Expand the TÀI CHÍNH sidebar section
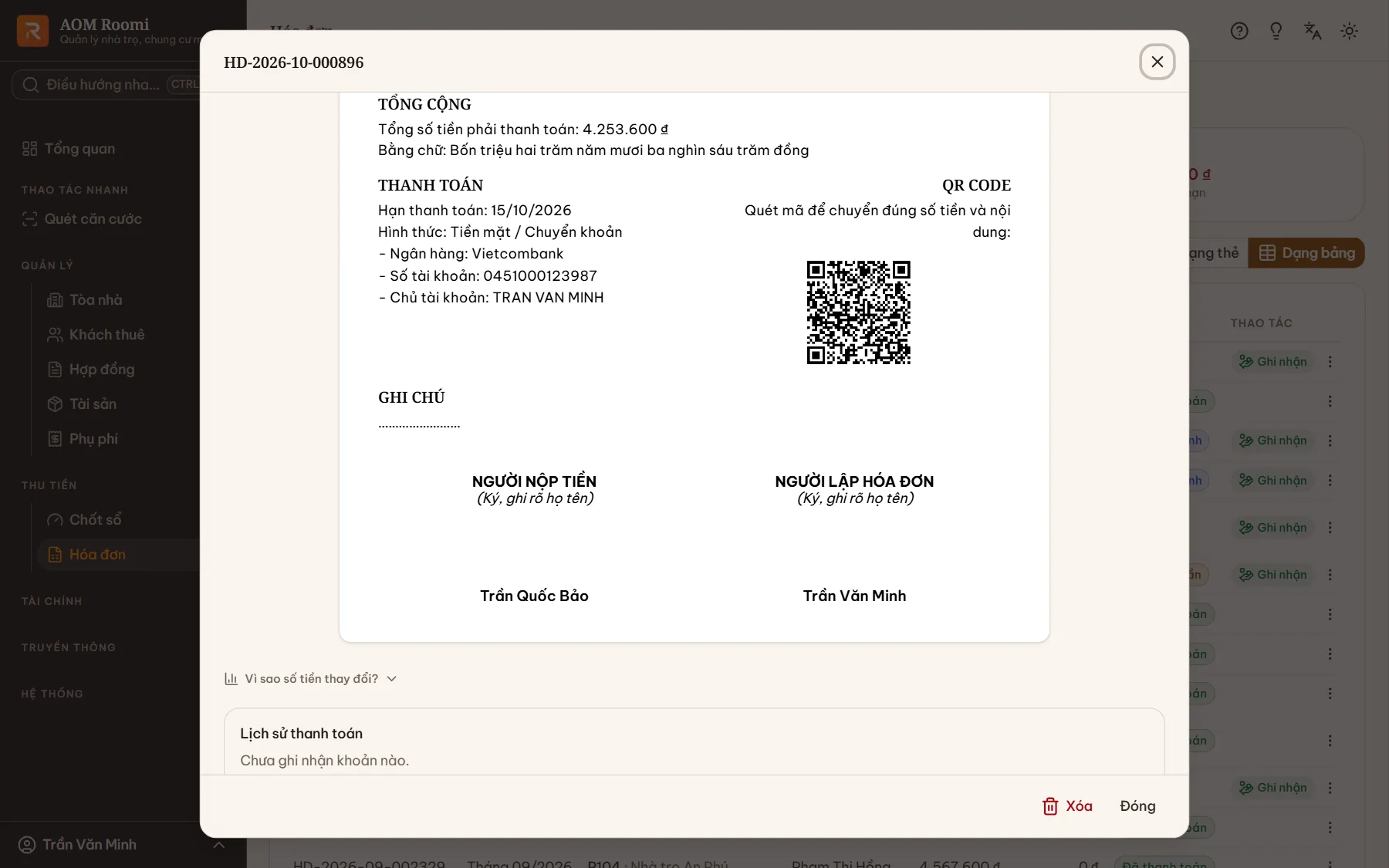 [x=52, y=601]
